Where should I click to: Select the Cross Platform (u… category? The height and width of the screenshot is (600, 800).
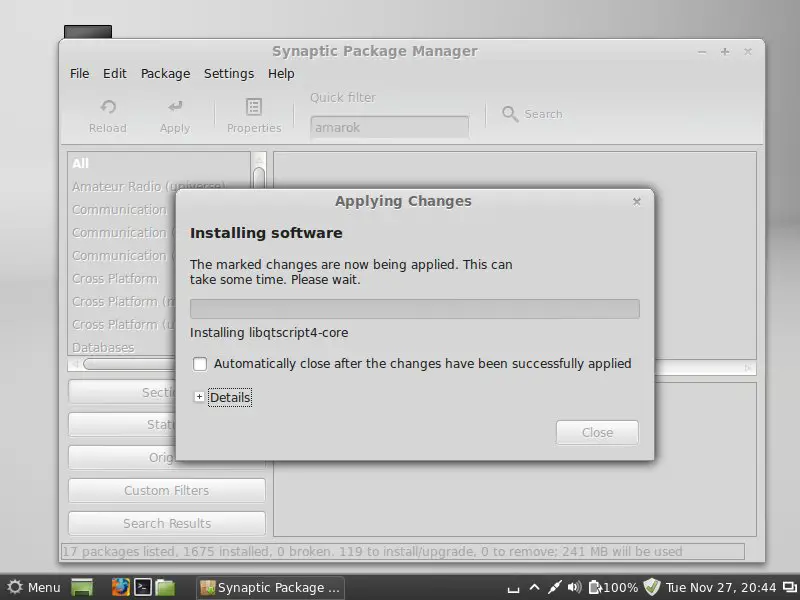(122, 324)
